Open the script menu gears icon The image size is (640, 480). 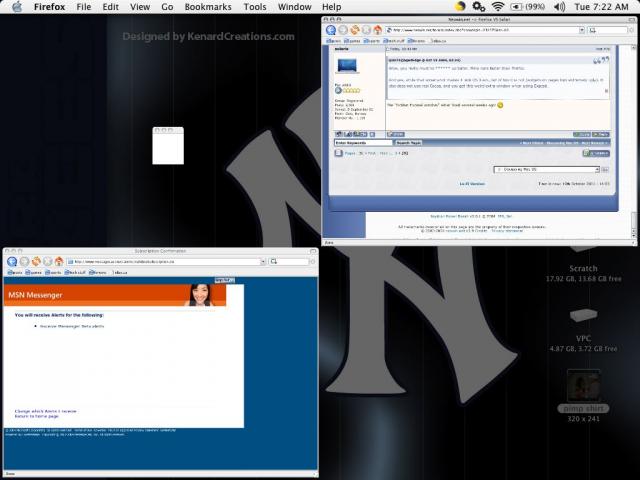click(478, 7)
